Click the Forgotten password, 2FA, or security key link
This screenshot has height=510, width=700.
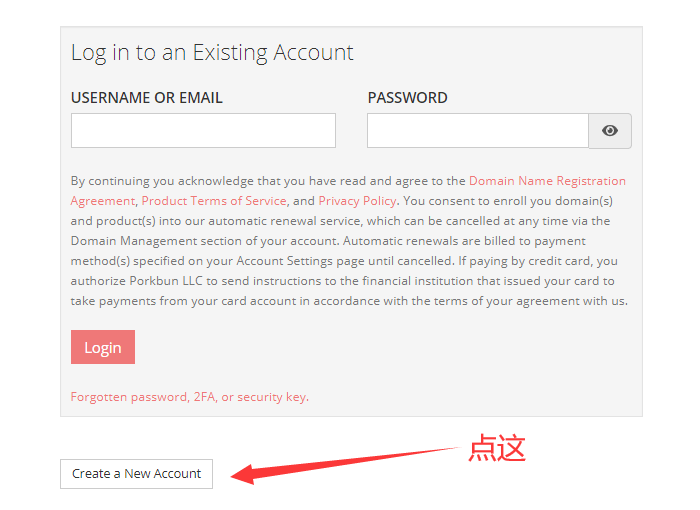[189, 397]
